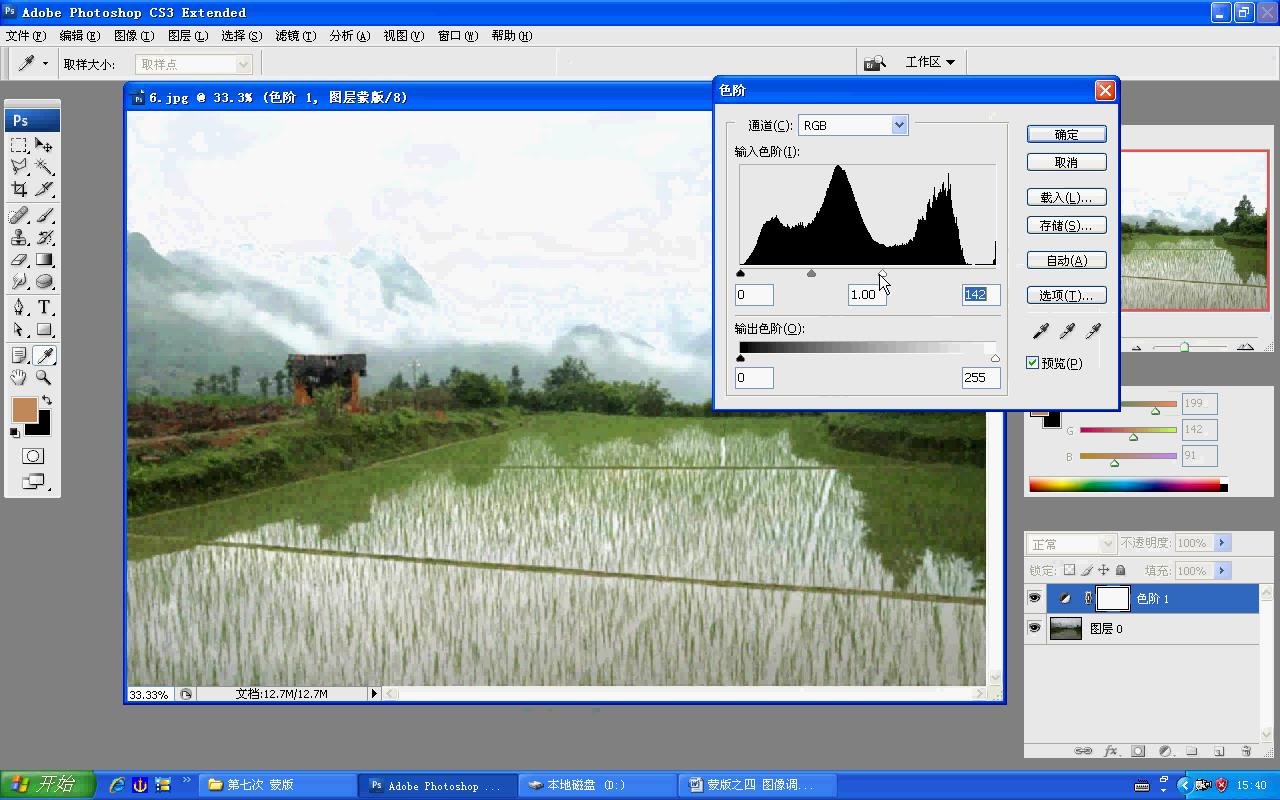Select the Rectangular Marquee tool
Screen dimensions: 1280x800
click(19, 145)
